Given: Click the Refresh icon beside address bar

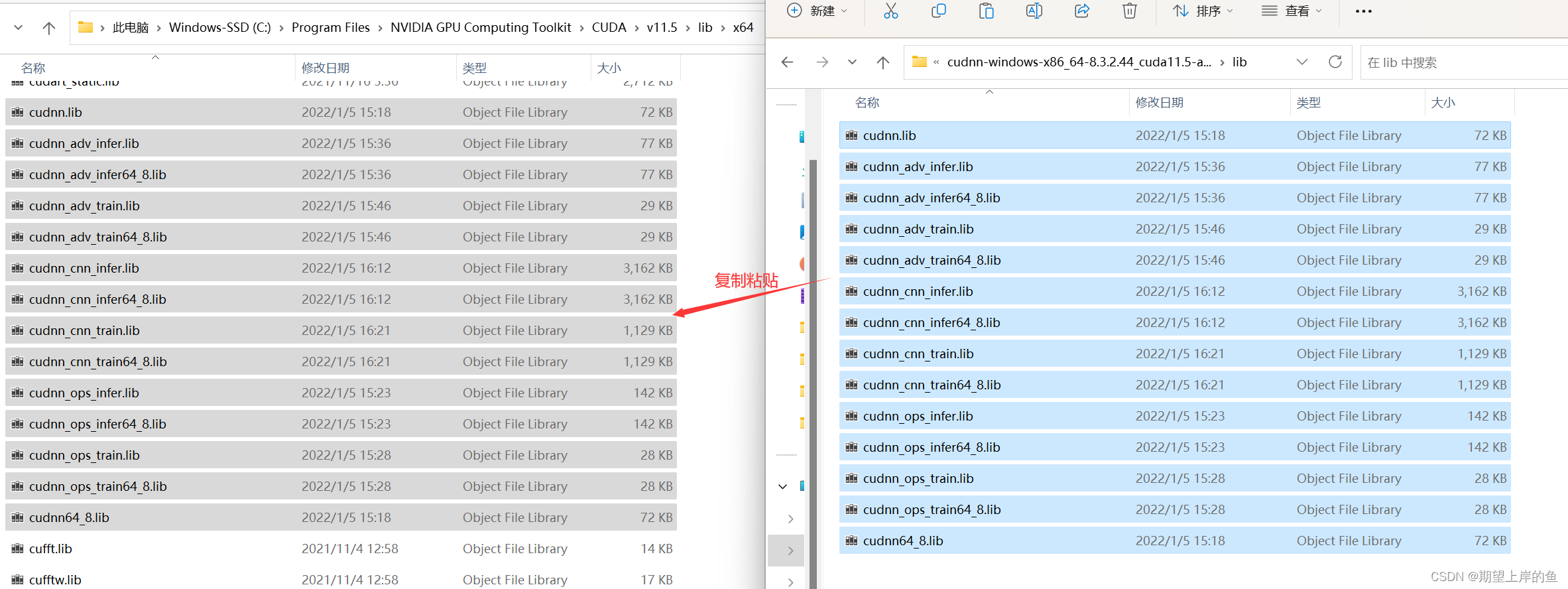Looking at the screenshot, I should (x=1335, y=62).
